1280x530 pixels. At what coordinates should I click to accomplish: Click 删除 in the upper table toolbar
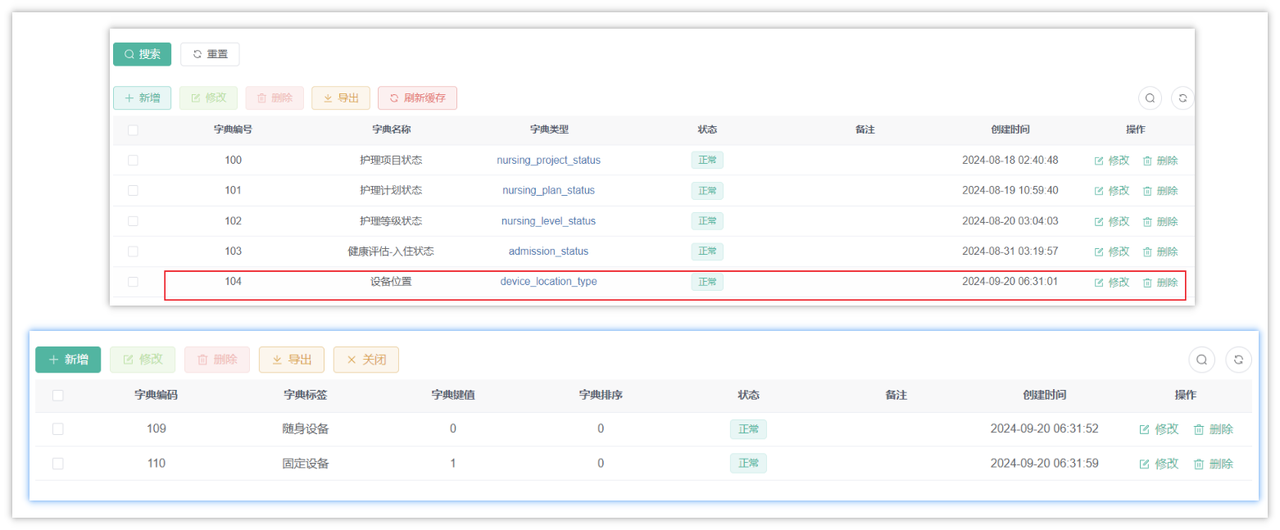point(274,98)
